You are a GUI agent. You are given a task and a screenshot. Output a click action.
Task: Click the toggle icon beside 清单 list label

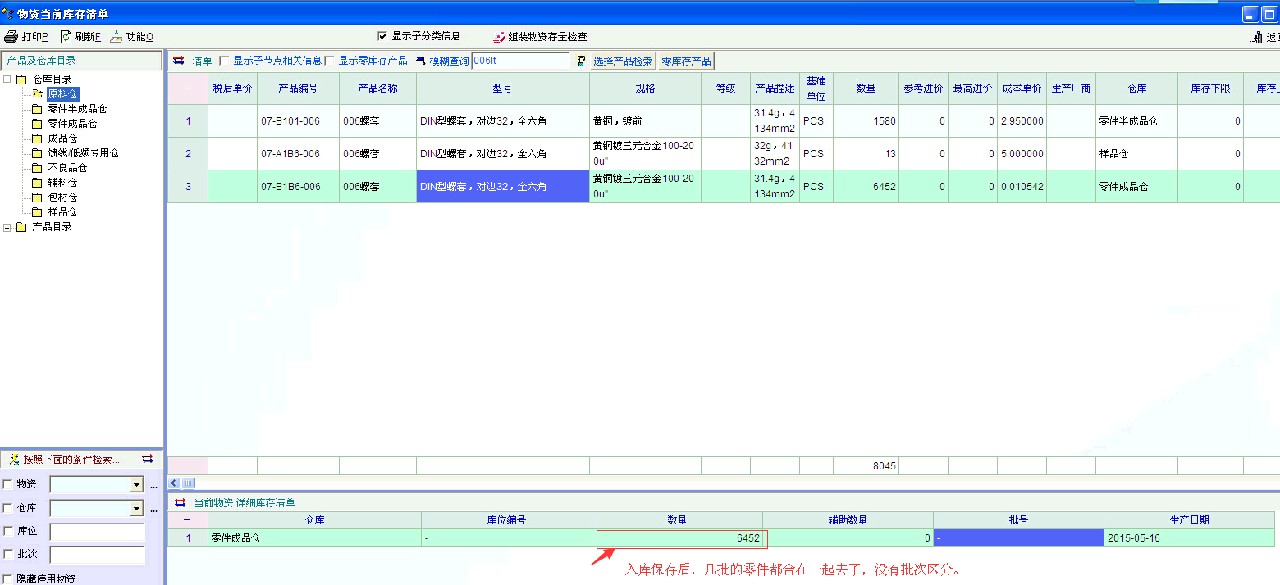click(179, 61)
